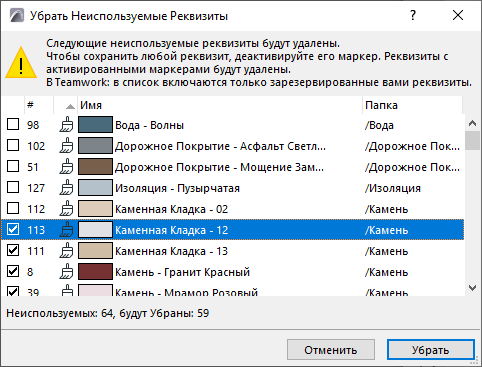This screenshot has width=482, height=367.
Task: Click the scrollbar up arrow
Action: pos(472,123)
